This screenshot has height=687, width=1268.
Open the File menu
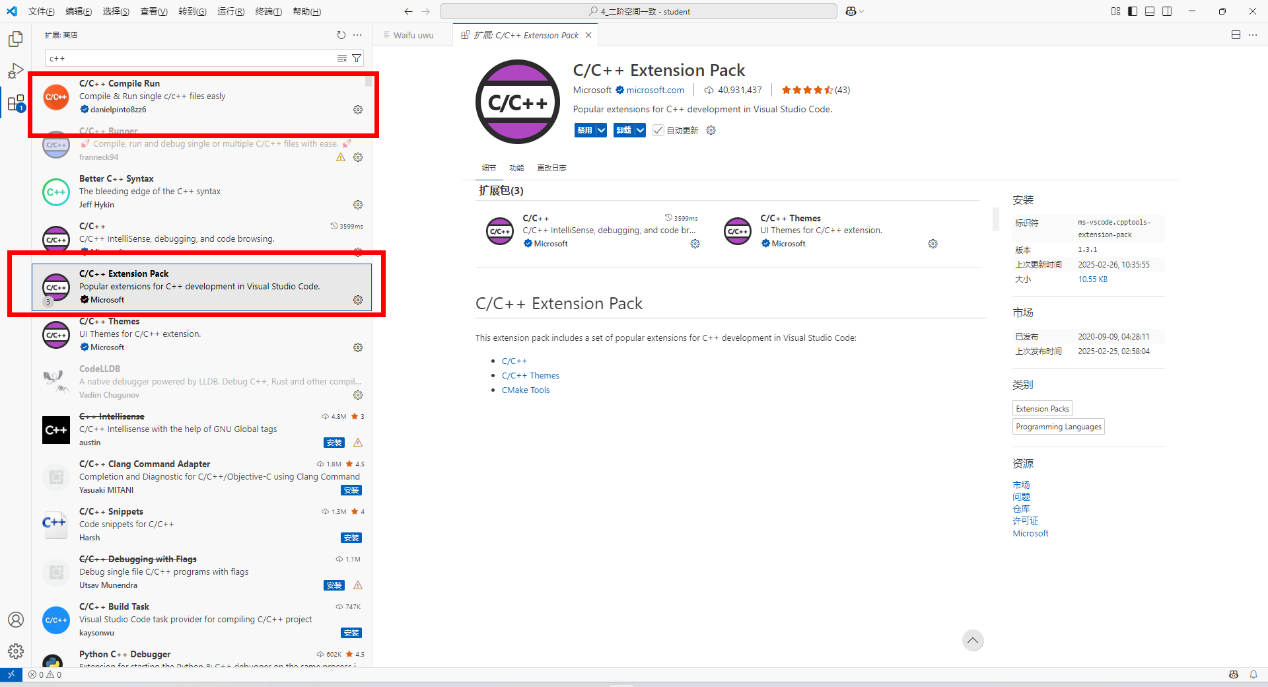click(x=41, y=11)
